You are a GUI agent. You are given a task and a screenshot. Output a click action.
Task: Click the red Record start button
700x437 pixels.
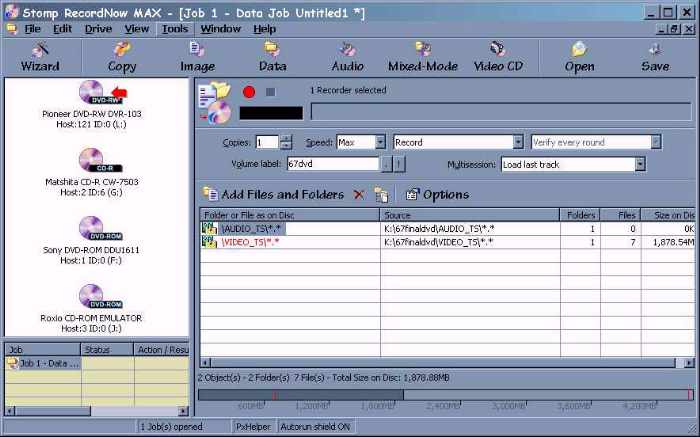tap(249, 92)
